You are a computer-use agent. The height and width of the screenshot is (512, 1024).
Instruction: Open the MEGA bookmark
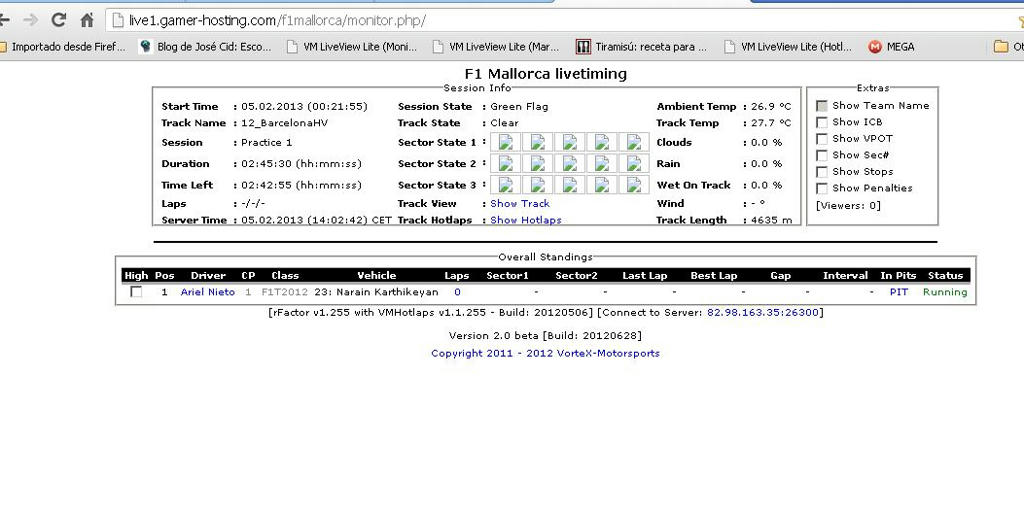coord(891,47)
